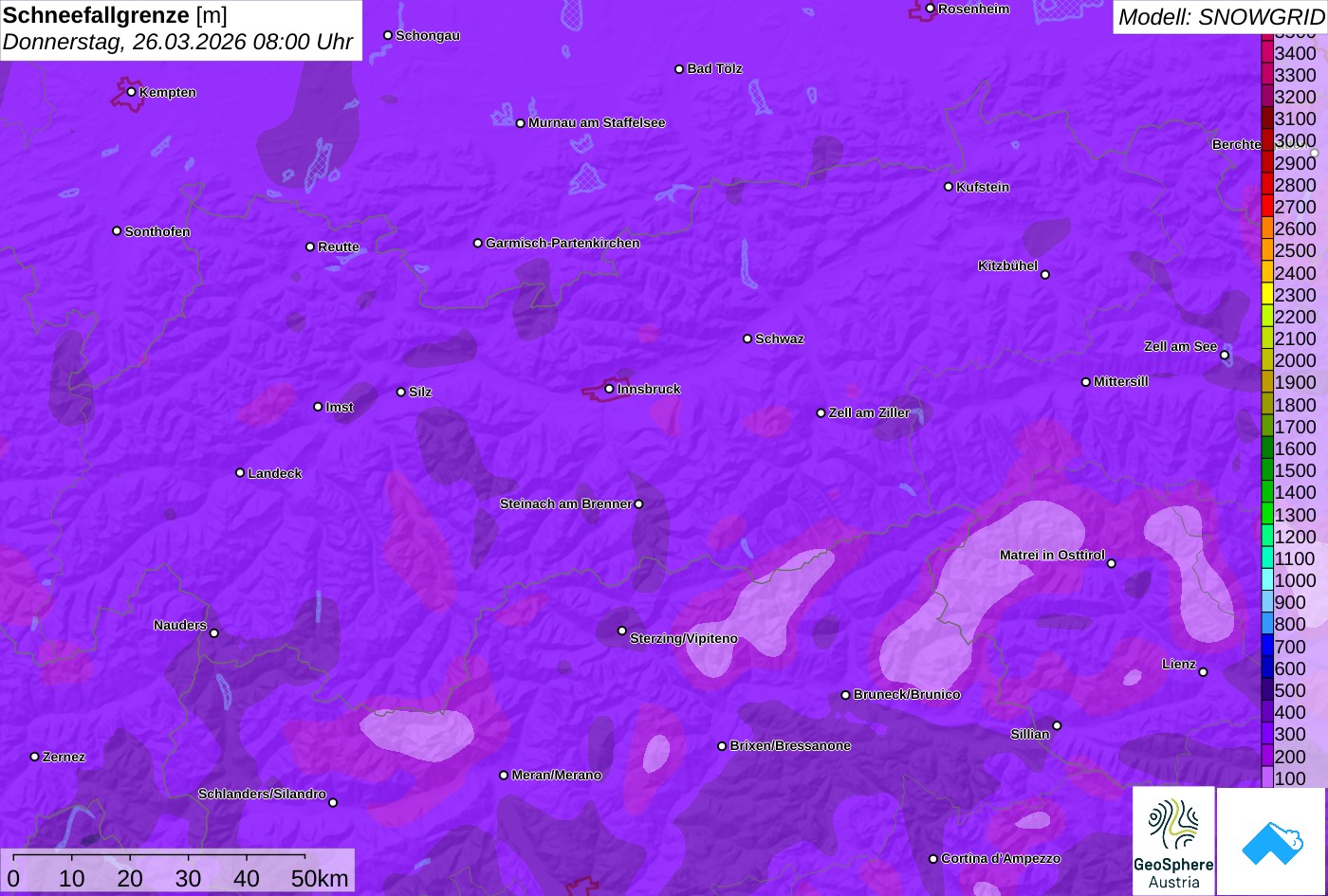Click the Schwaz label
The image size is (1328, 896).
(780, 338)
